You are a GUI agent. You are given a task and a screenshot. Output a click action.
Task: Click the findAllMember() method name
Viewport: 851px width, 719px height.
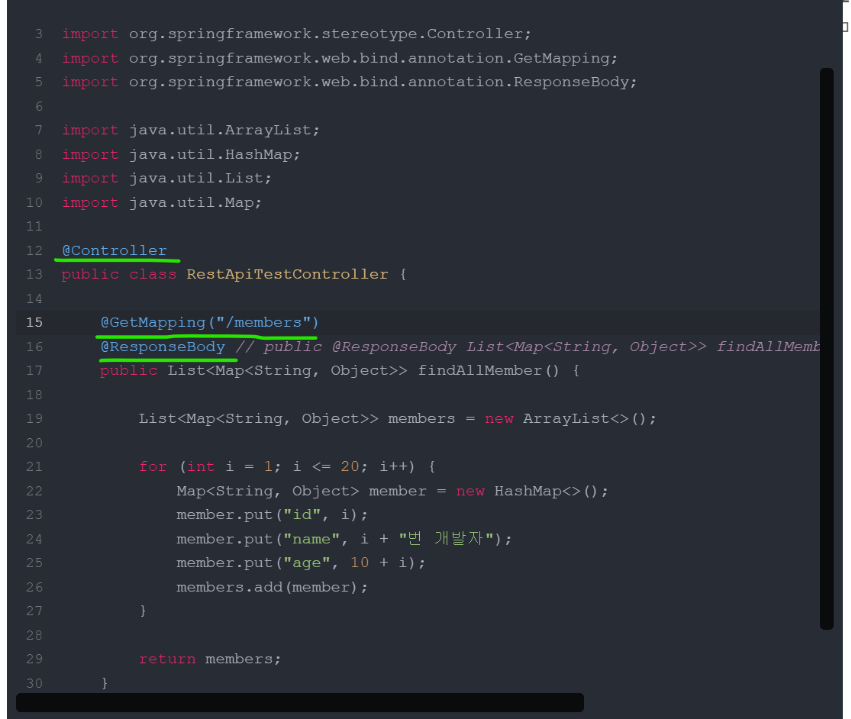pyautogui.click(x=488, y=371)
